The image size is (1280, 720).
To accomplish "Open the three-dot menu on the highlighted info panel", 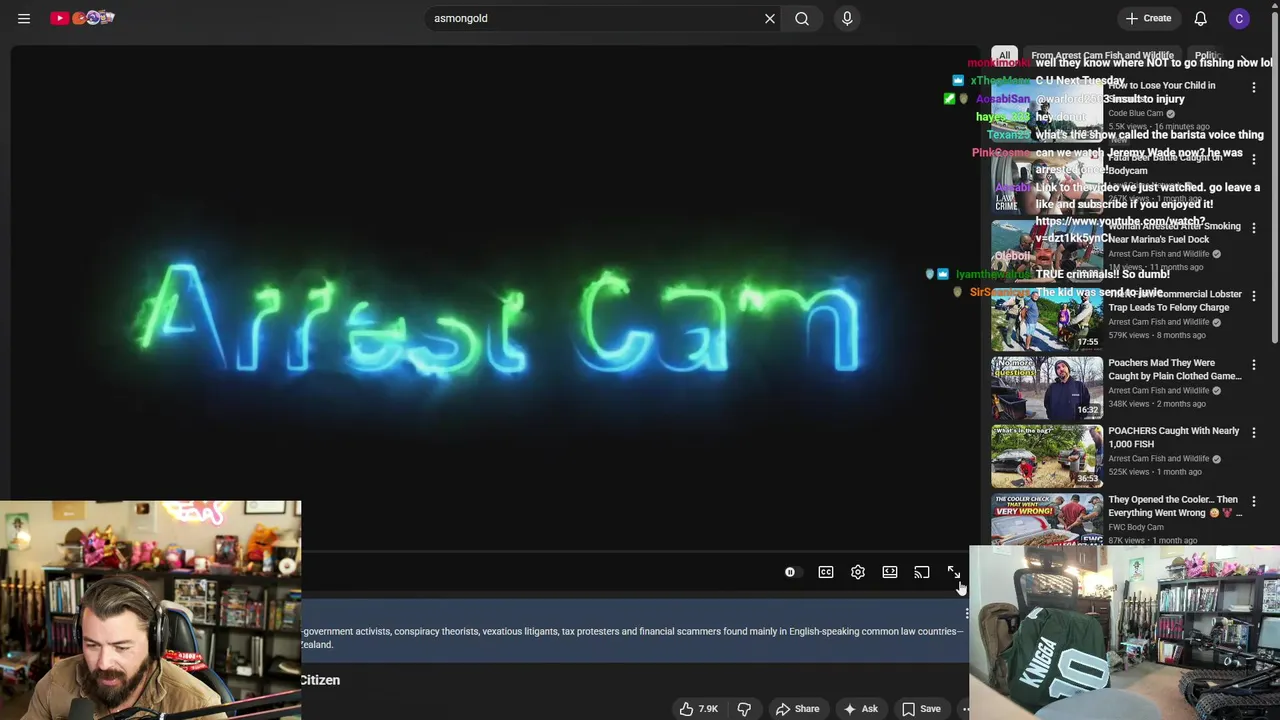I will [x=966, y=614].
